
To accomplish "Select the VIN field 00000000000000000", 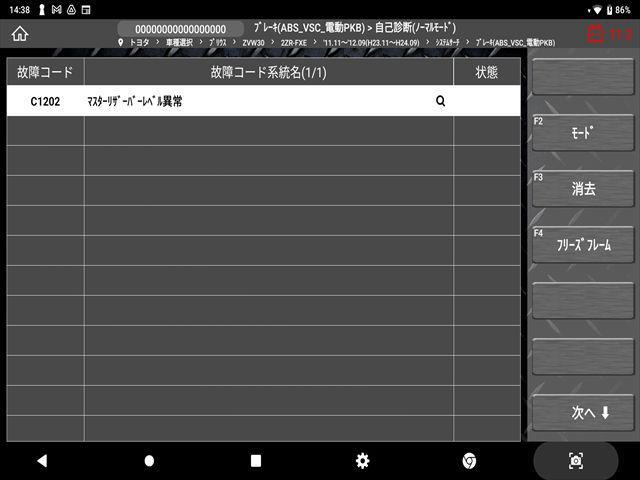I will click(180, 29).
